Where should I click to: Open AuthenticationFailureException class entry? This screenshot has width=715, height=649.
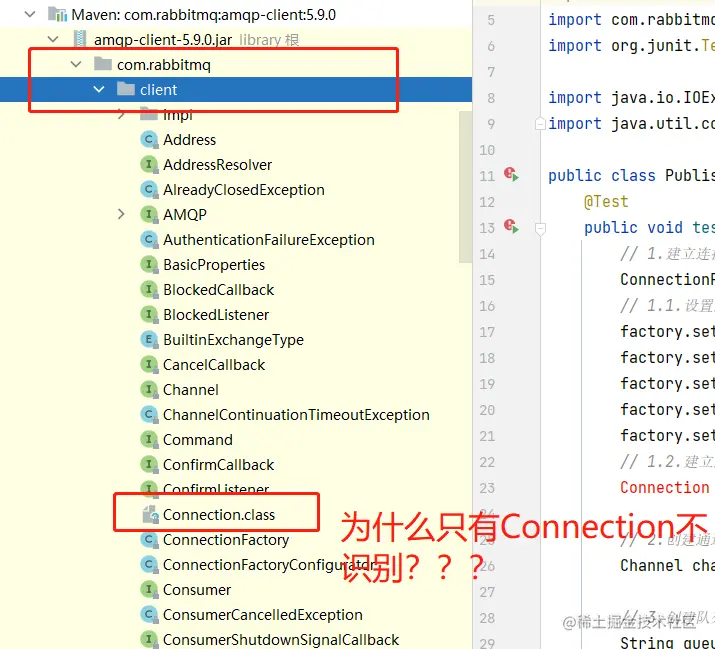269,240
